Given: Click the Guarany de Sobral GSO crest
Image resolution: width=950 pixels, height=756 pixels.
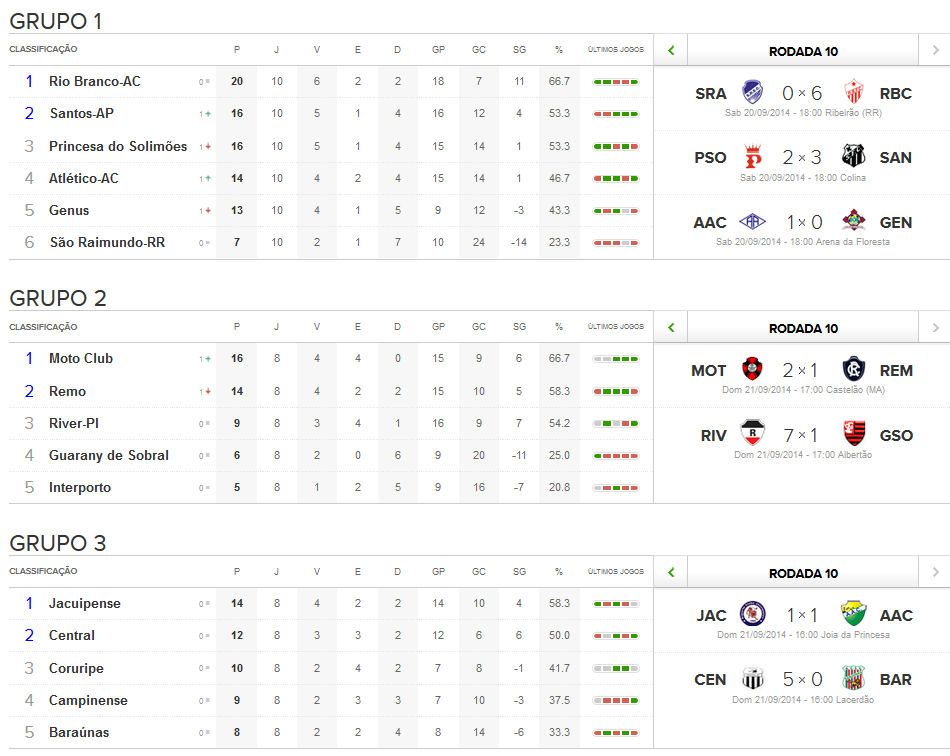Looking at the screenshot, I should click(x=854, y=435).
